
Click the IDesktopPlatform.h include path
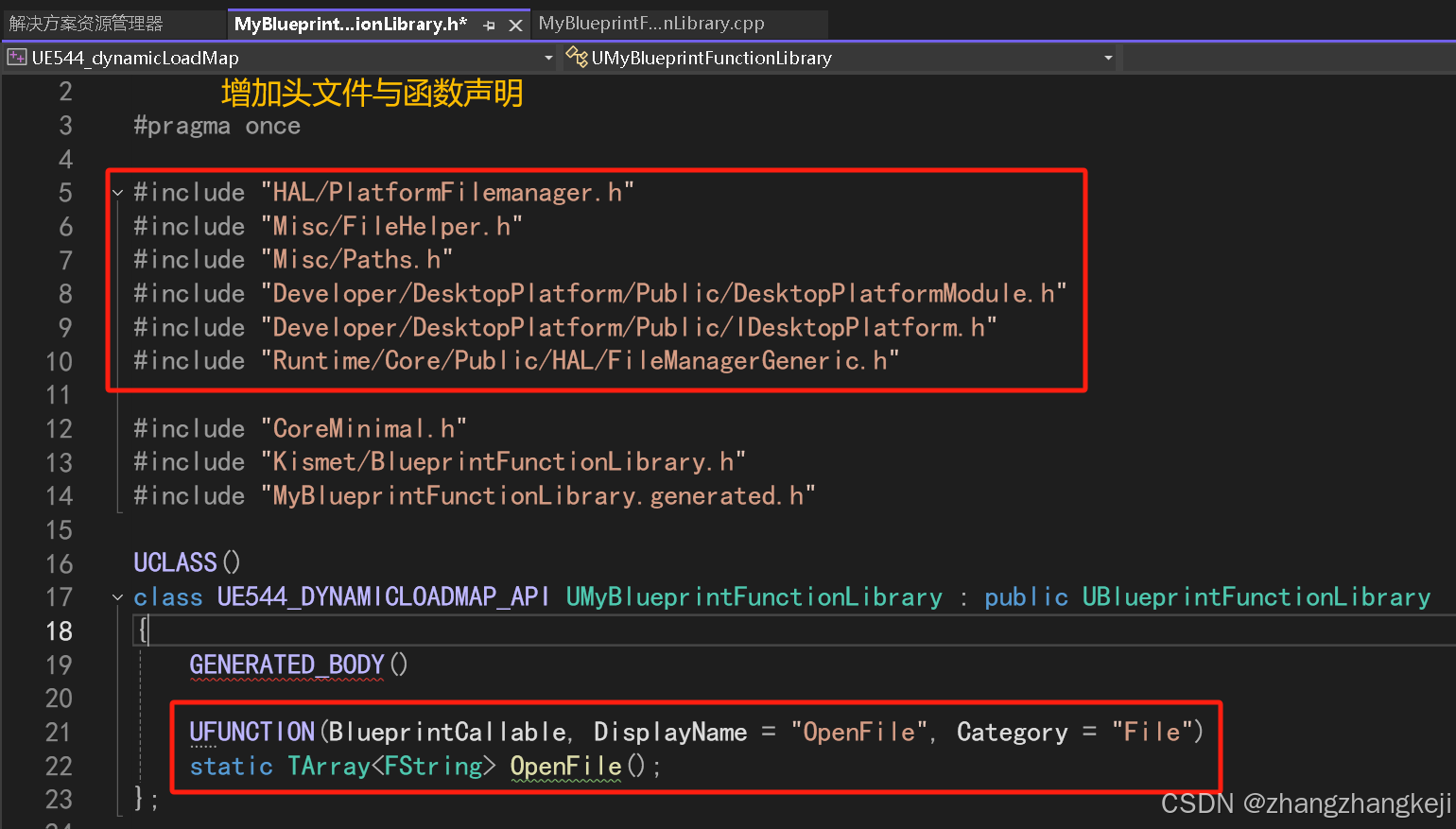[629, 328]
